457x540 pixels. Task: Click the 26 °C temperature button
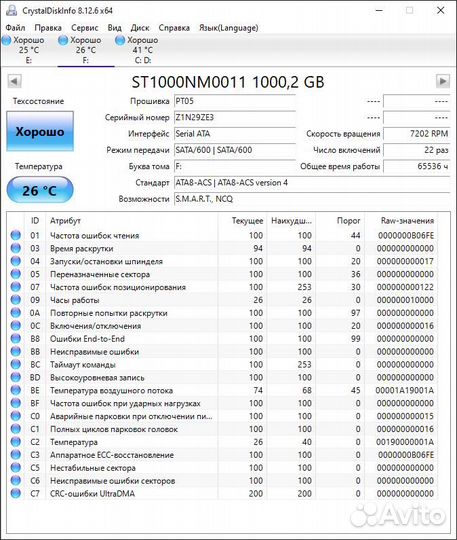coord(40,190)
